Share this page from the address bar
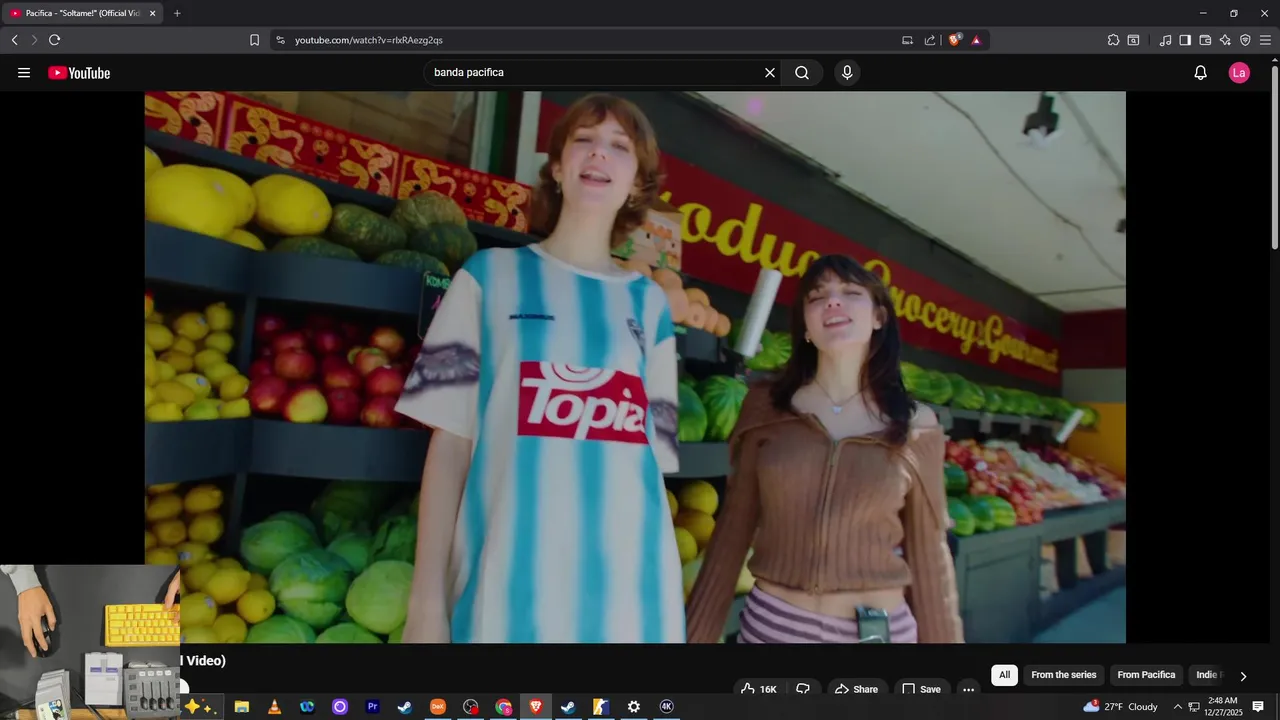1280x720 pixels. click(930, 40)
